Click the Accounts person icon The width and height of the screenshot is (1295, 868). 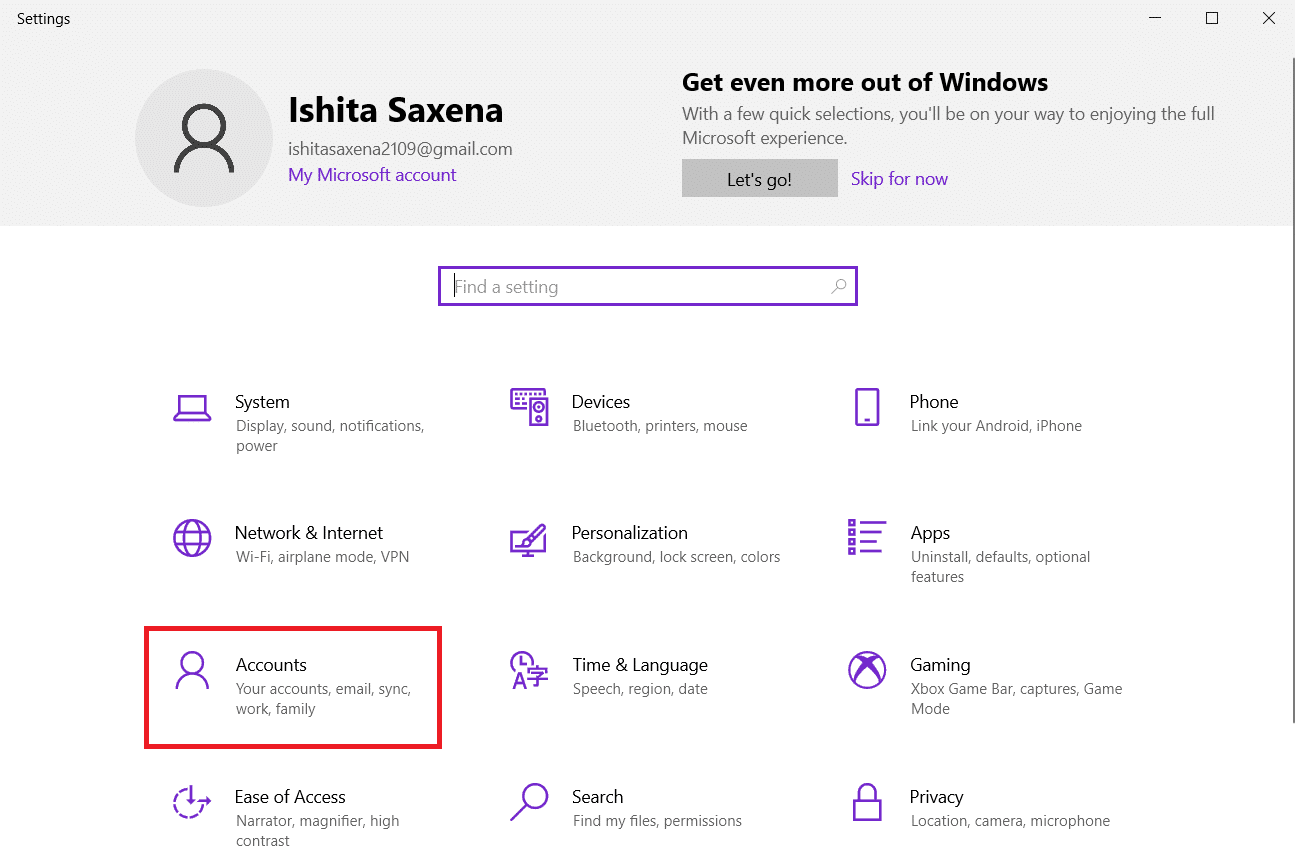(192, 670)
